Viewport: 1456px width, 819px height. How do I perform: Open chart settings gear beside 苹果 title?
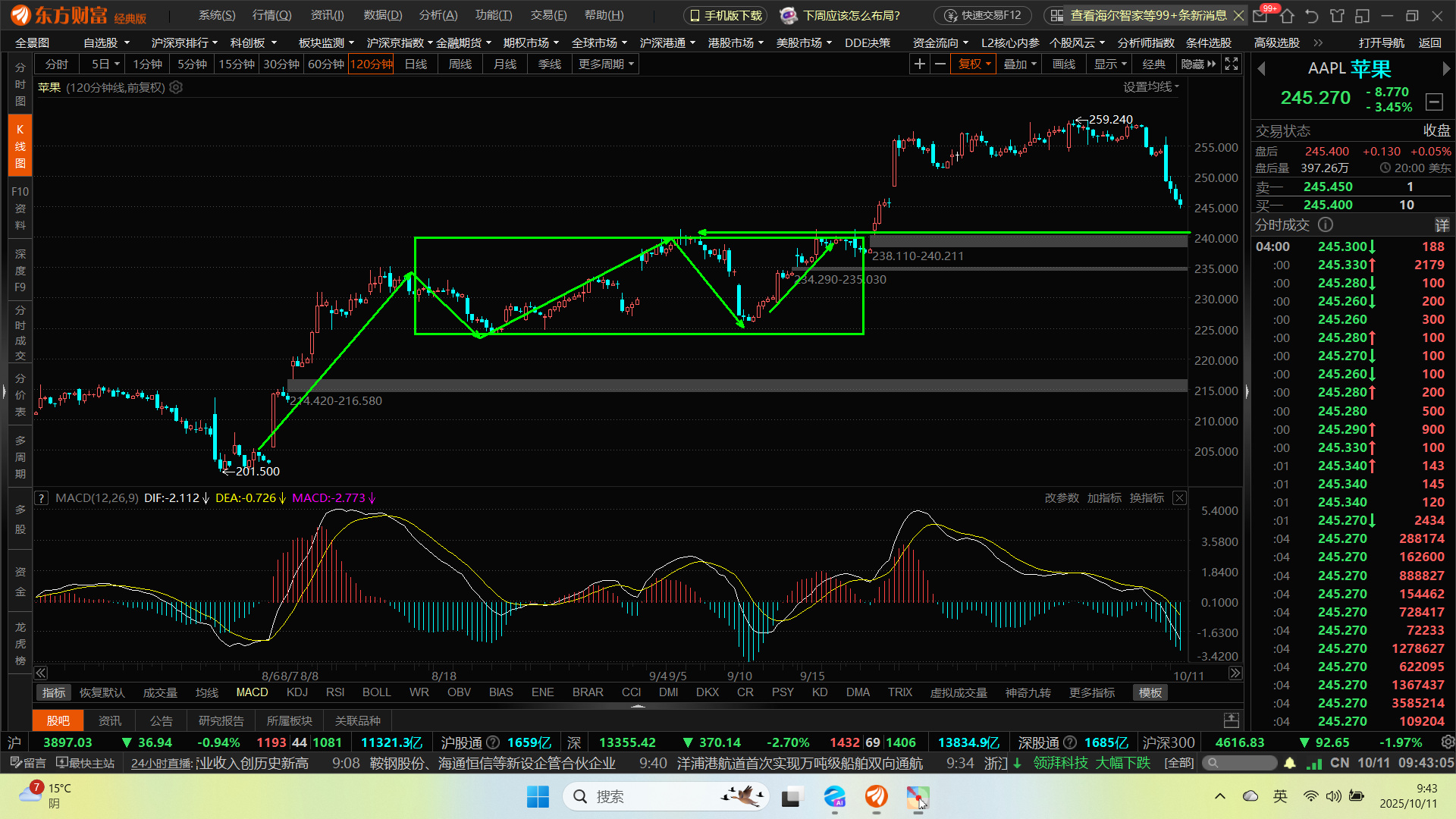coord(176,88)
